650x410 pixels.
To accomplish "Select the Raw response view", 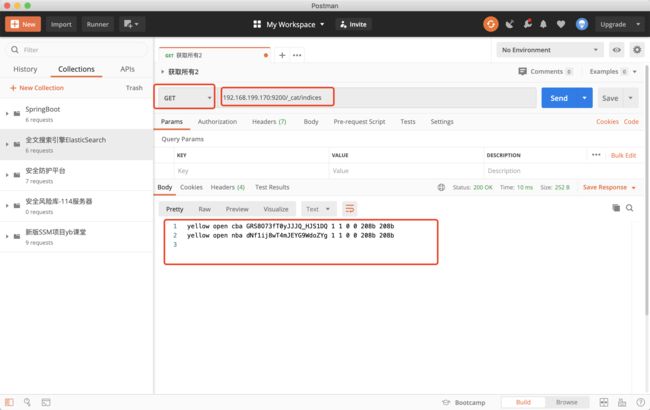I will (204, 209).
